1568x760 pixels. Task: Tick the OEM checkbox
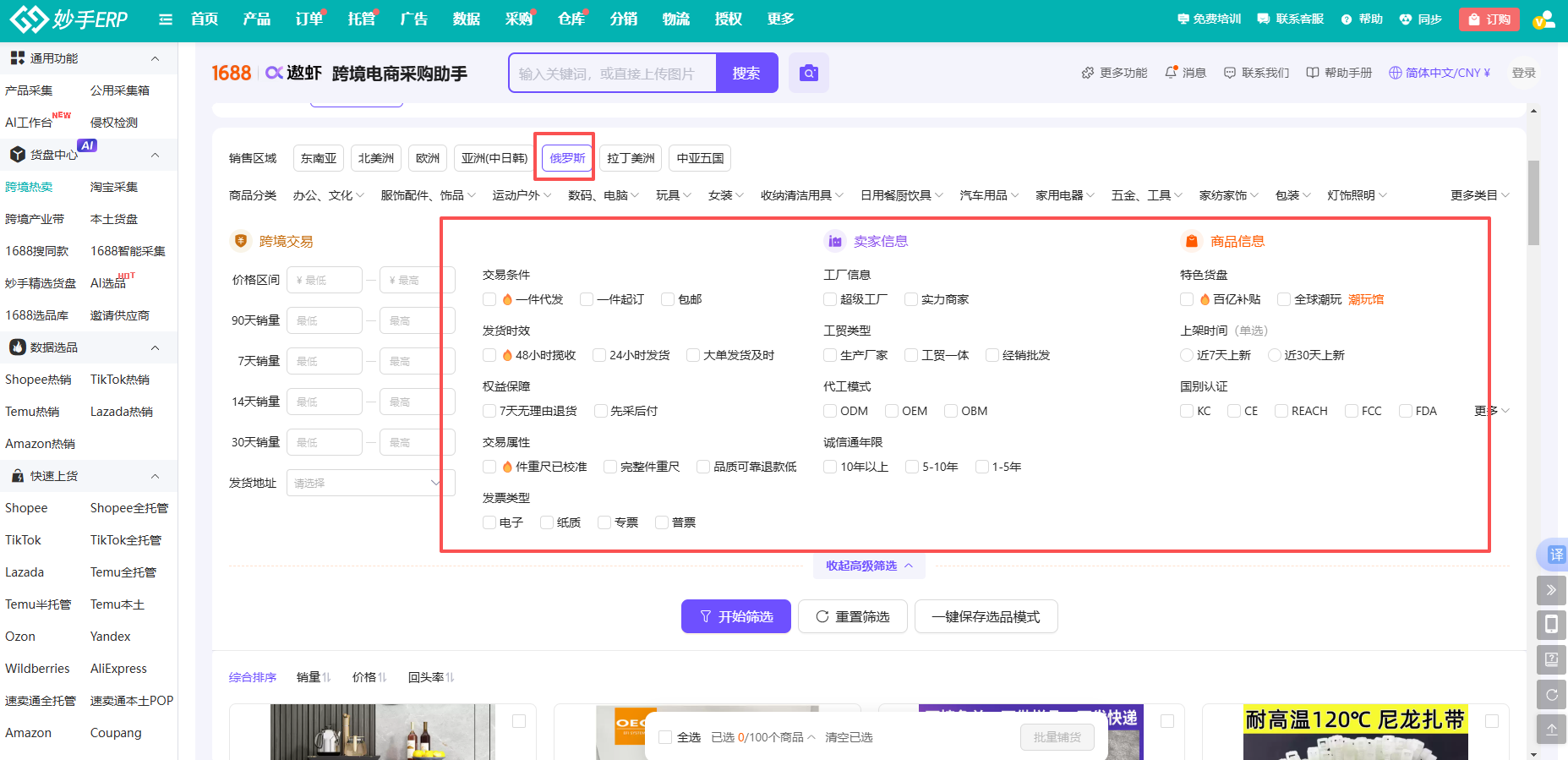(892, 411)
